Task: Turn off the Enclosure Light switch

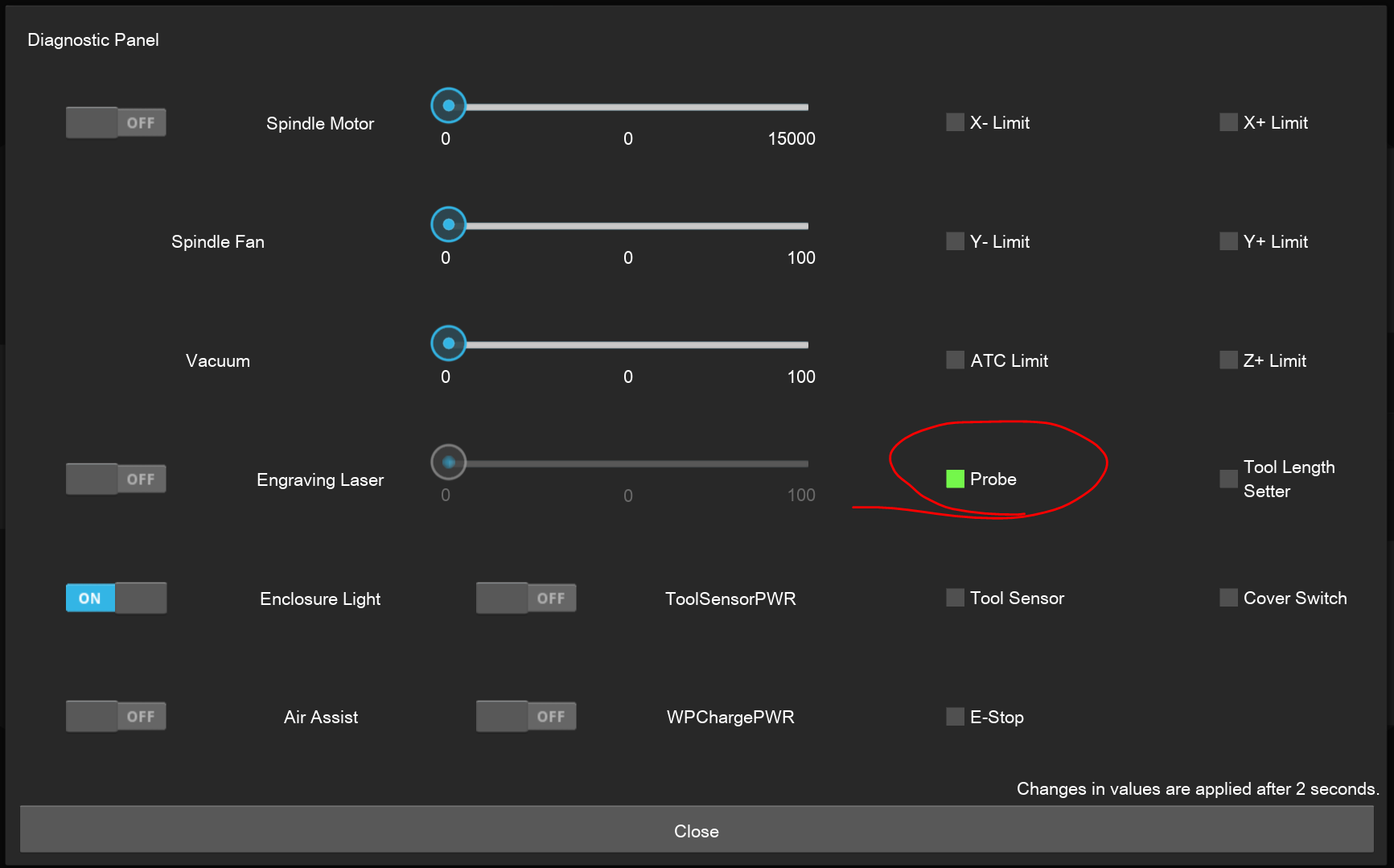Action: [116, 599]
